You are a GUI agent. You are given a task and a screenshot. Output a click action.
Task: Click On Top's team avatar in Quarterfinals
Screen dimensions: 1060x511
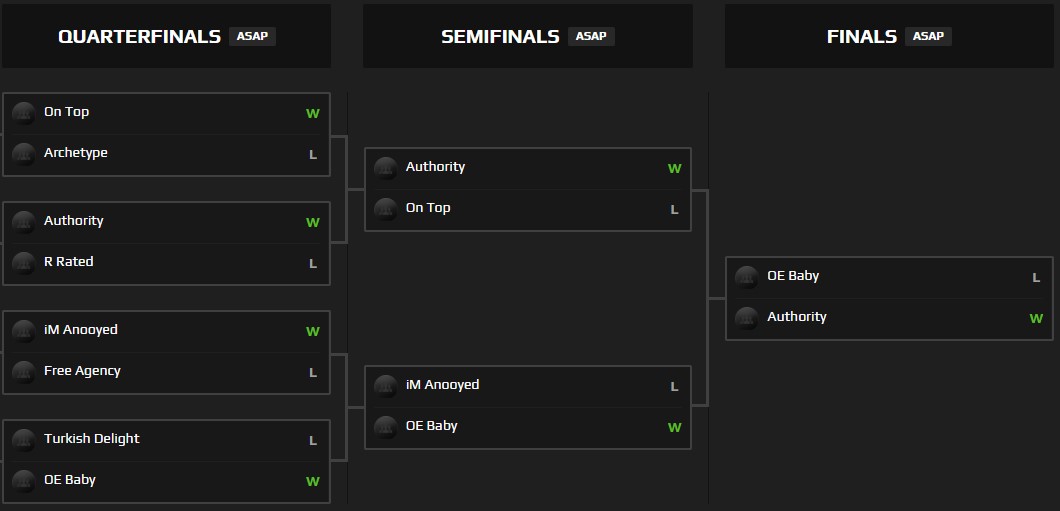24,113
